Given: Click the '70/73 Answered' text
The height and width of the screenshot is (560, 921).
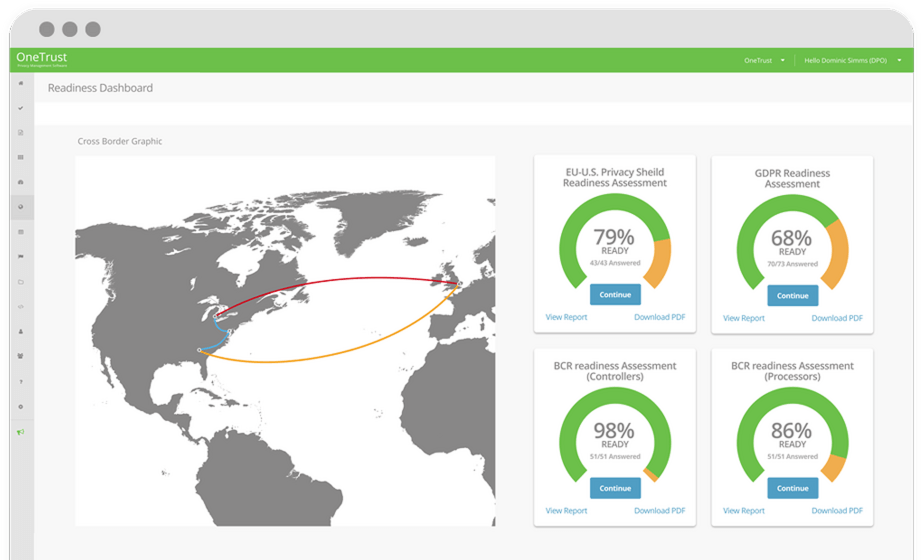Looking at the screenshot, I should click(x=792, y=264).
